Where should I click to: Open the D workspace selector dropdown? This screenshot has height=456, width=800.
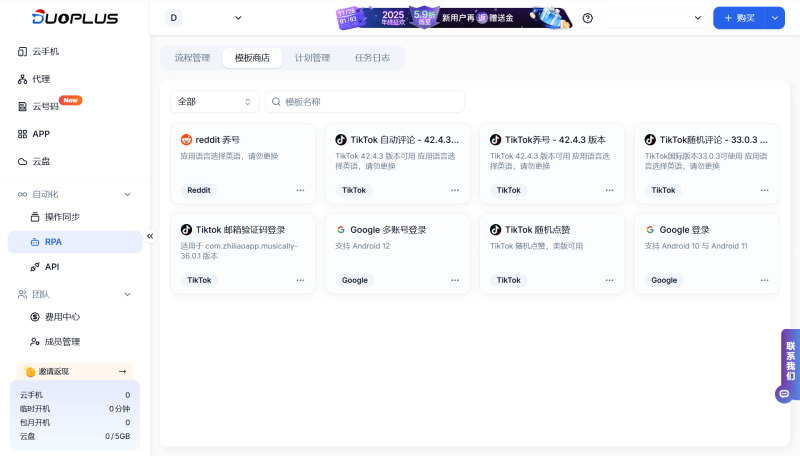click(x=205, y=18)
